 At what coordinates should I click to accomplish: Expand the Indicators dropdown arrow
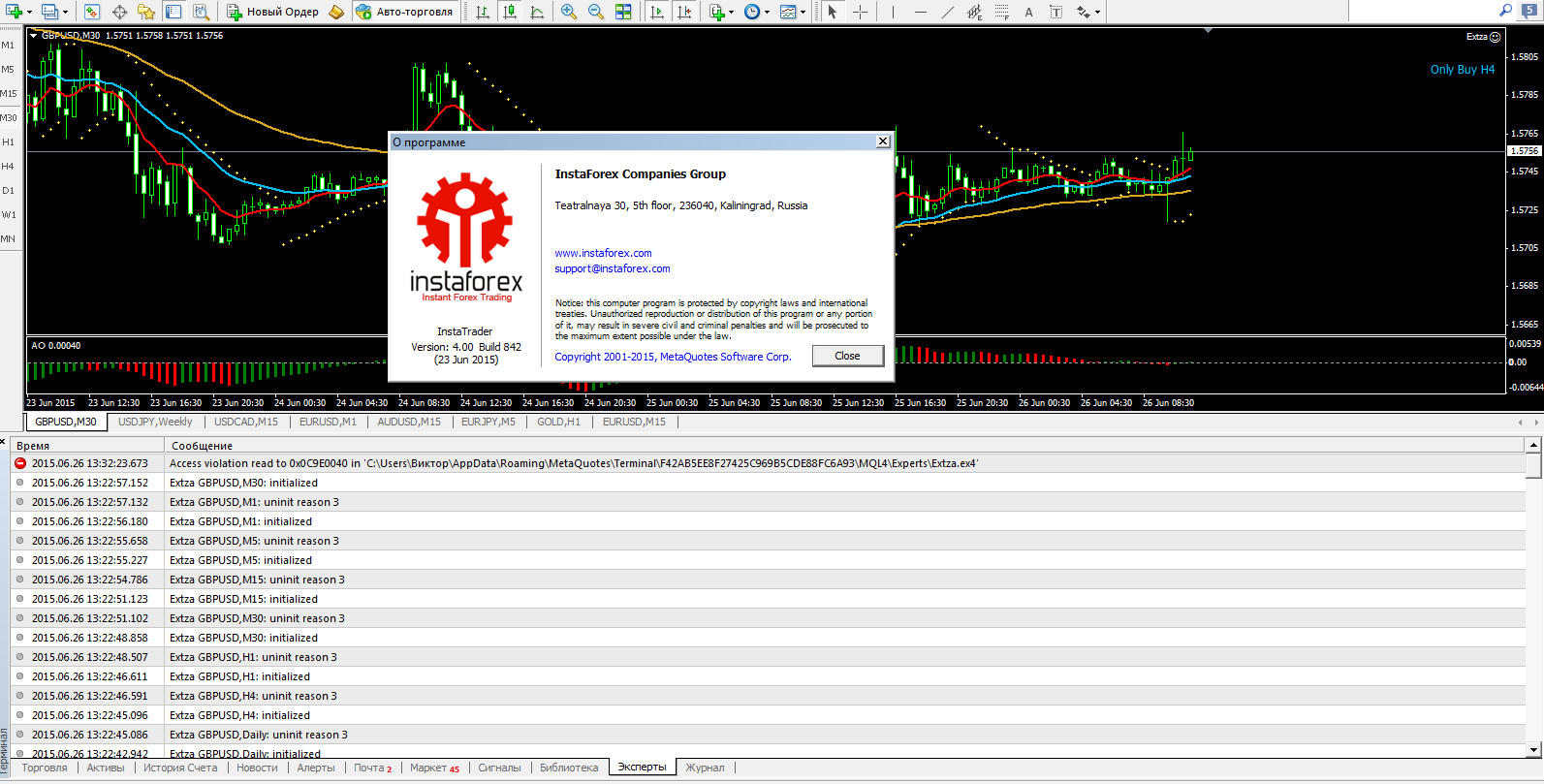[x=732, y=13]
